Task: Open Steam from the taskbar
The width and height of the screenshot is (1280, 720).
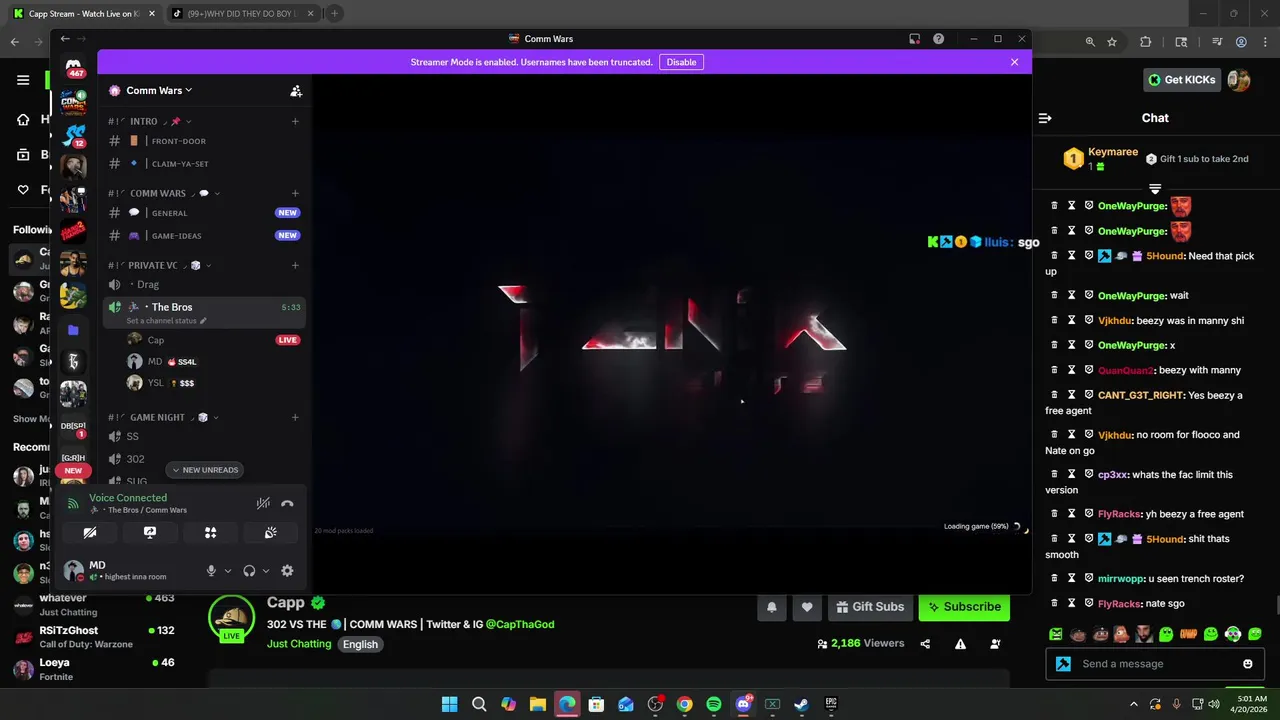Action: click(801, 704)
